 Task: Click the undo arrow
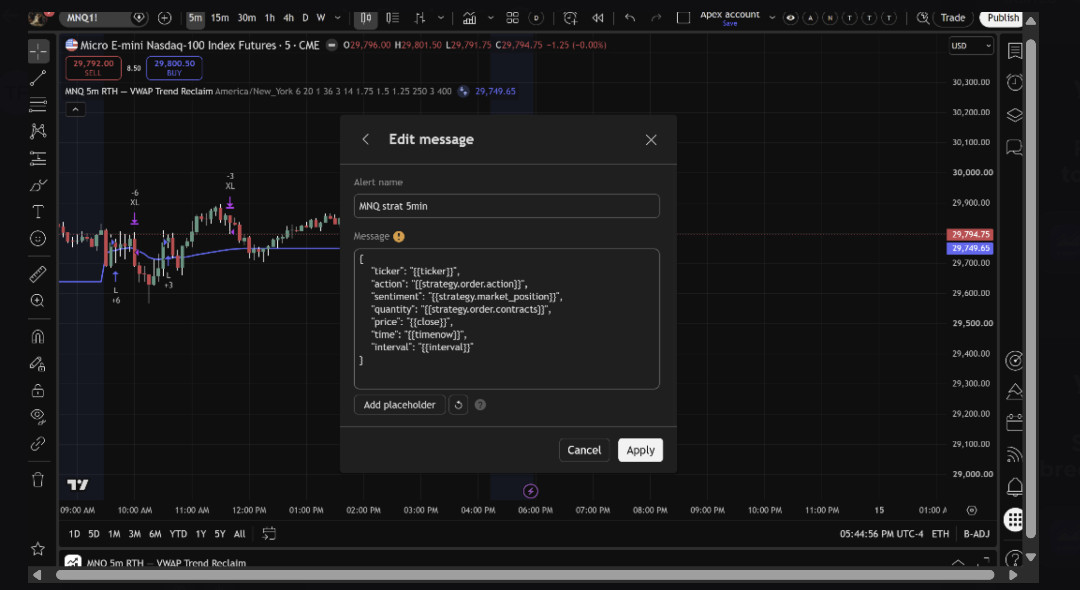point(630,18)
